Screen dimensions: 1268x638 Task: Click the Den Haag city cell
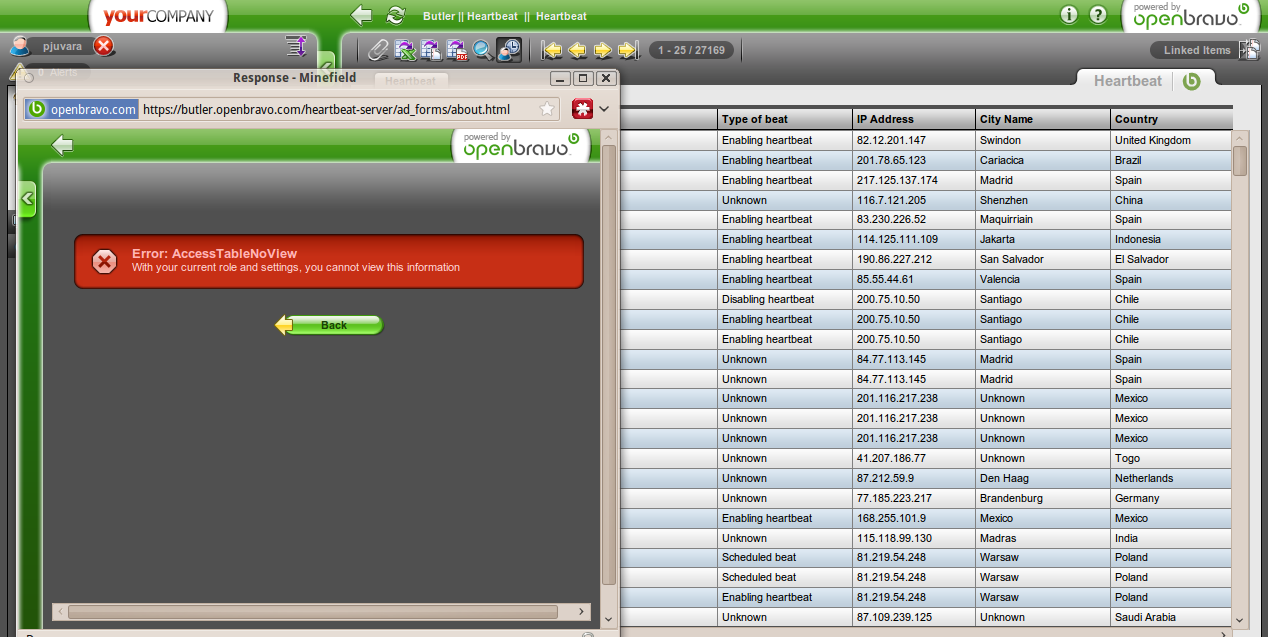coord(1044,478)
